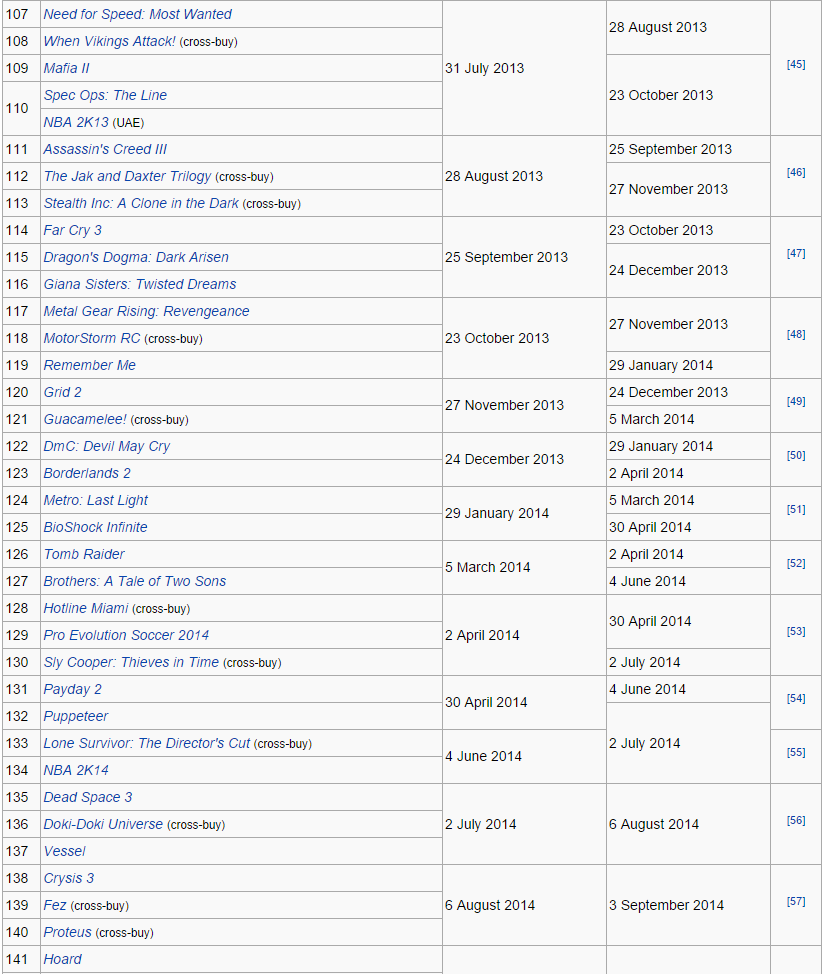This screenshot has height=974, width=840.
Task: Open the Dead Space 3 link
Action: pos(88,798)
